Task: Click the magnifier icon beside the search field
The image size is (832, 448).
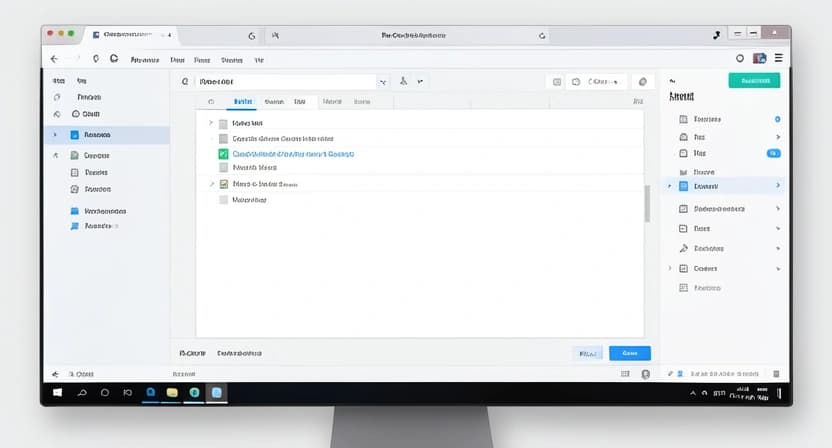Action: click(185, 81)
